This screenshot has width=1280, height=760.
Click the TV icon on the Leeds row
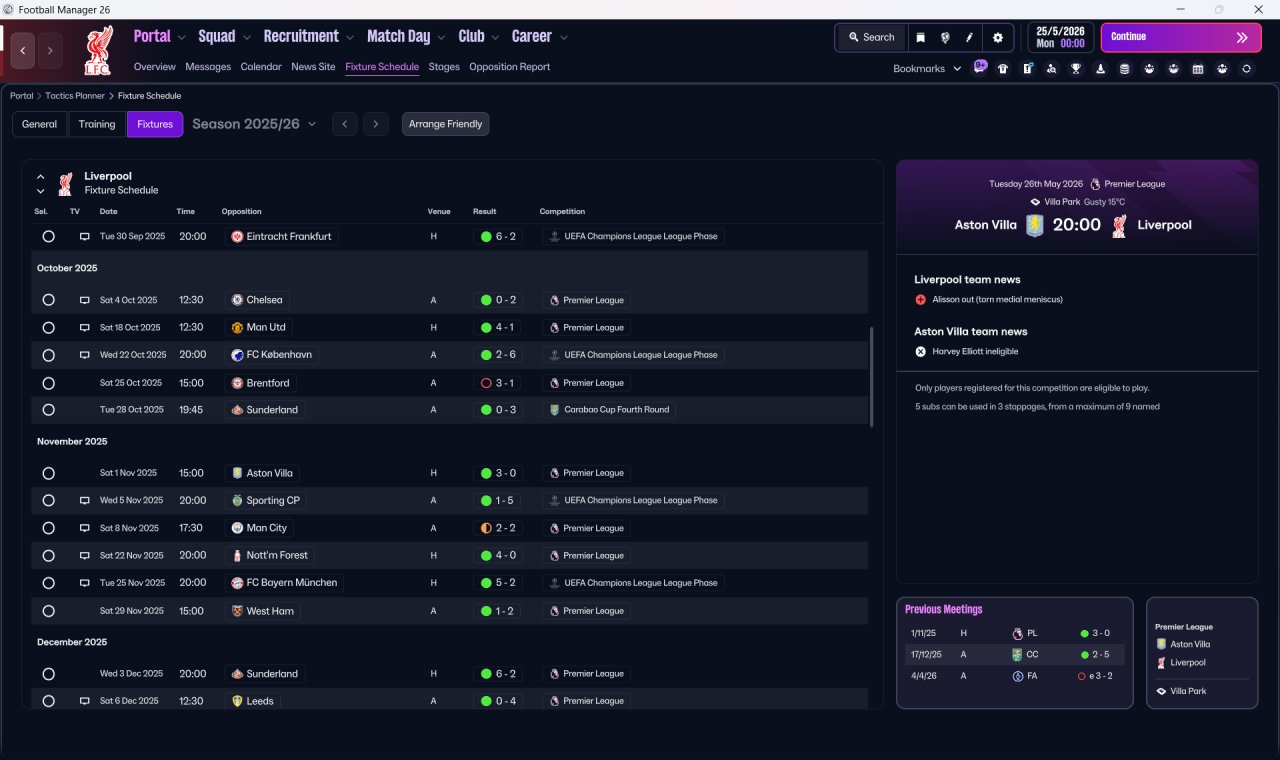point(85,701)
